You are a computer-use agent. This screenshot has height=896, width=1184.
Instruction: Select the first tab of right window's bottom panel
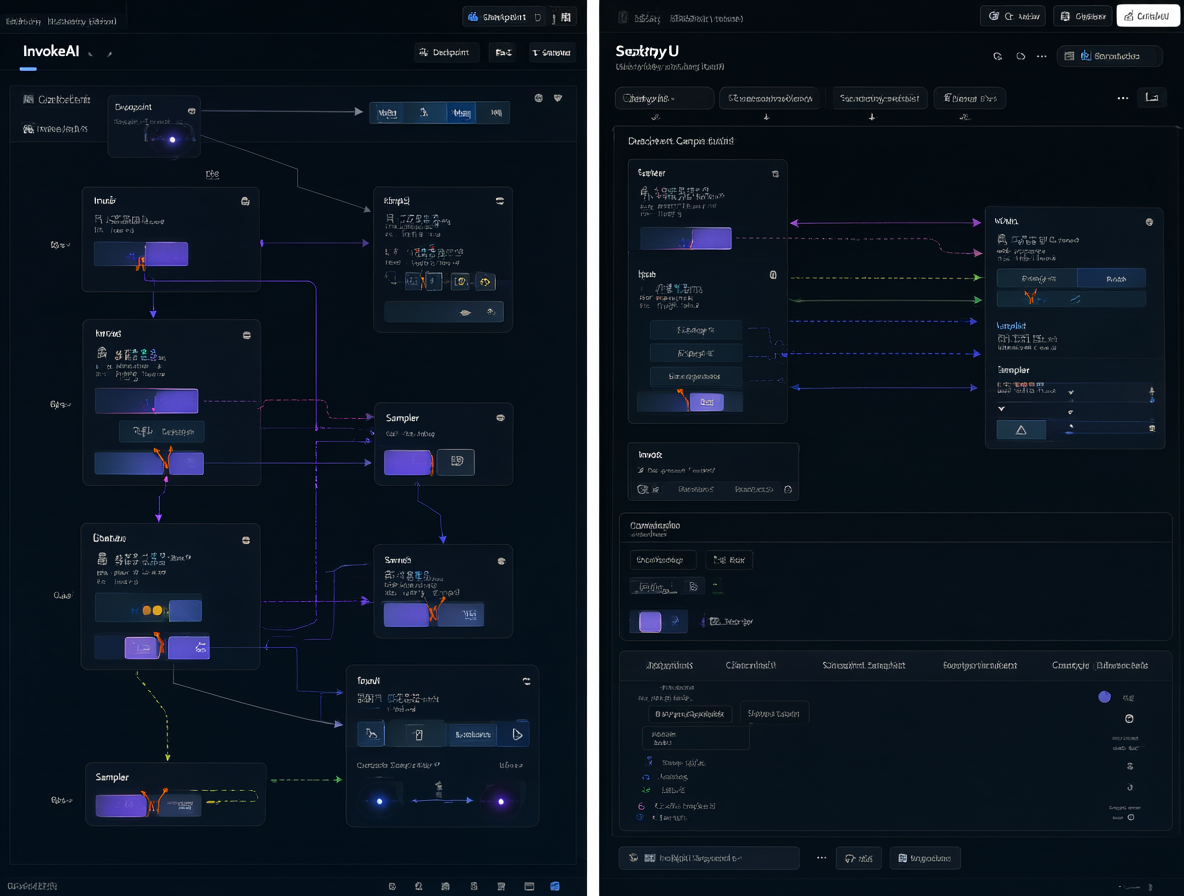[x=669, y=665]
